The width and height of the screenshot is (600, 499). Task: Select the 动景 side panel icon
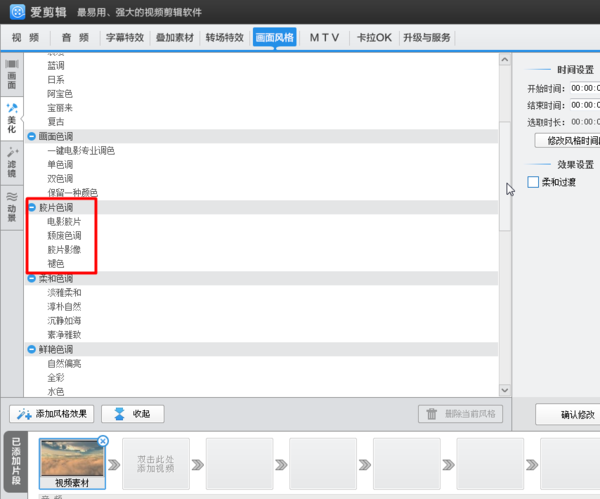12,207
